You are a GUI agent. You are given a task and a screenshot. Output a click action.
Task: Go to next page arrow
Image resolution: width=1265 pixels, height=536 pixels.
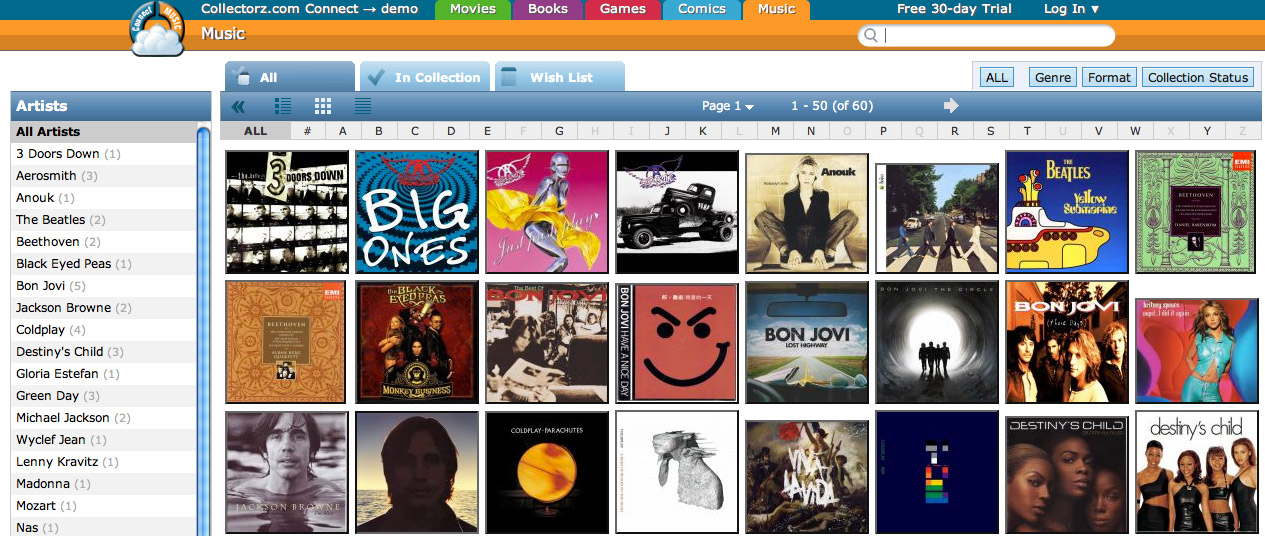coord(951,105)
